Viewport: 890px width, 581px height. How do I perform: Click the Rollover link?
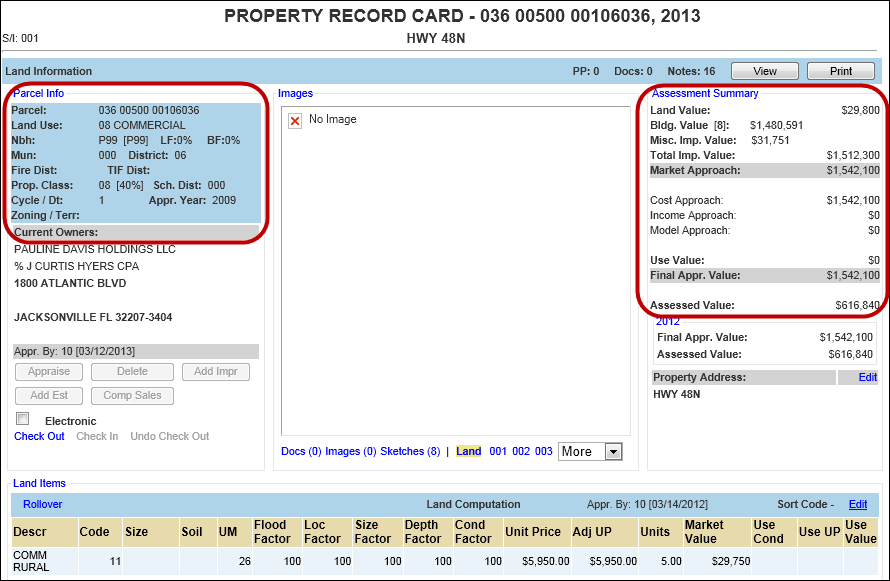pos(43,504)
